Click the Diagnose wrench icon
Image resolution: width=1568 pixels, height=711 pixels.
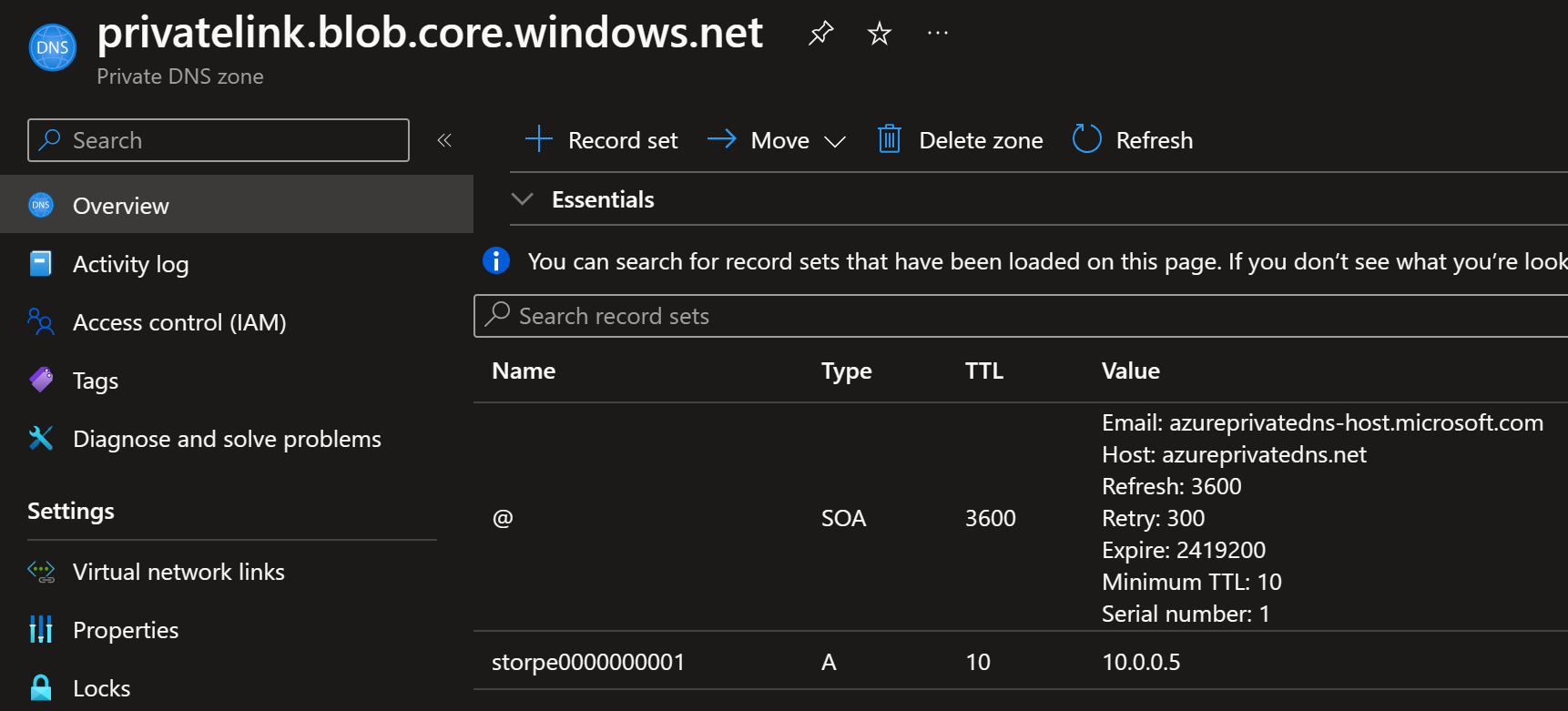(x=41, y=438)
